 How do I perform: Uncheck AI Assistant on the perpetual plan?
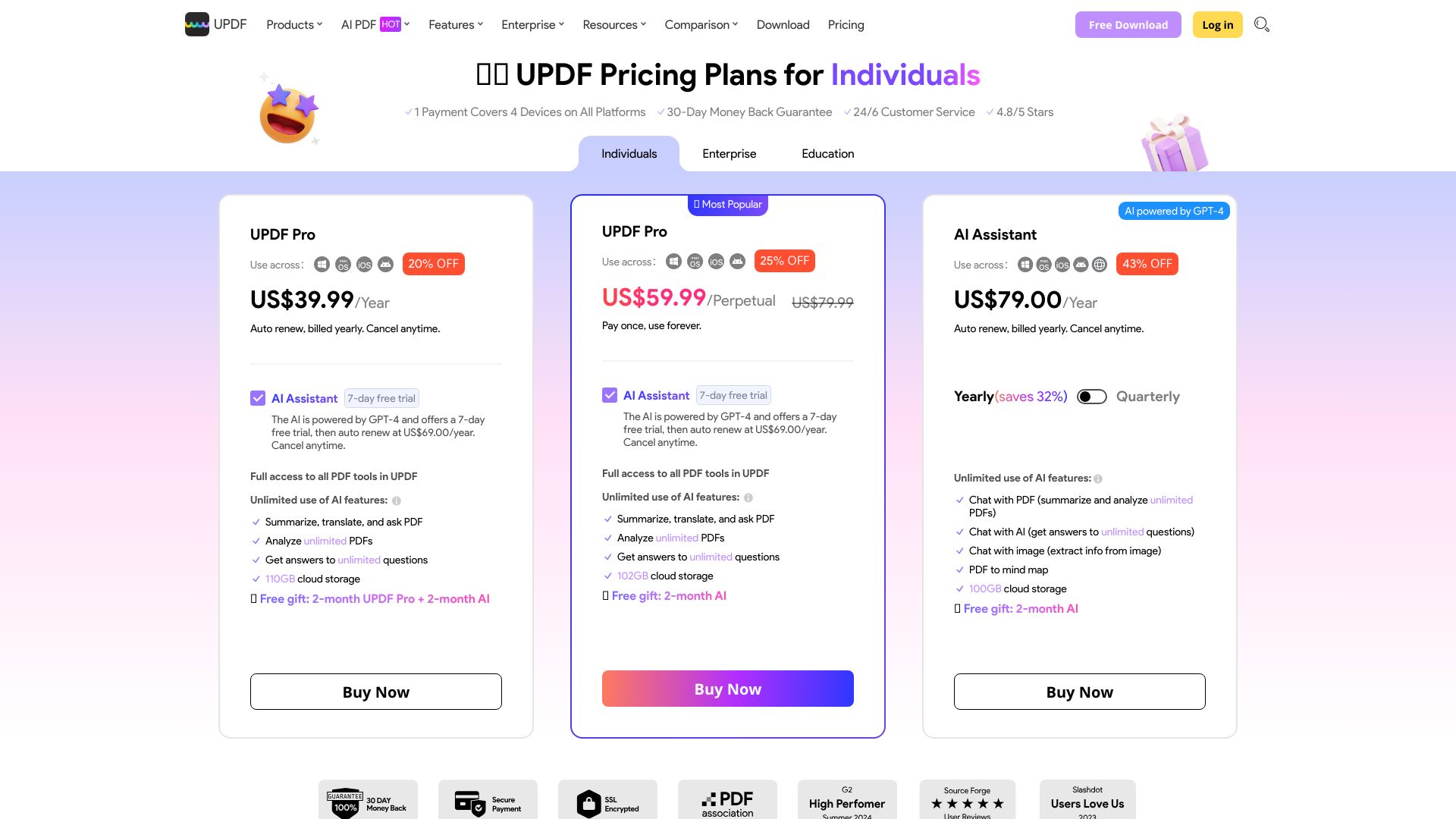[x=610, y=395]
